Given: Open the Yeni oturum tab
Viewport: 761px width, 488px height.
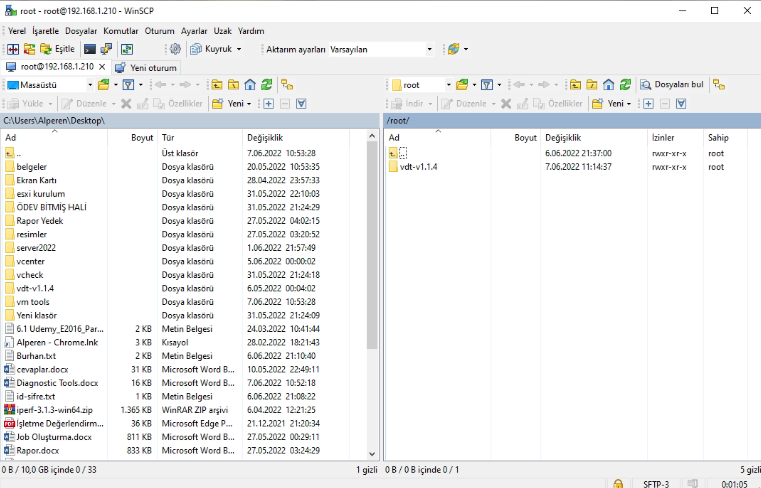Looking at the screenshot, I should (147, 67).
